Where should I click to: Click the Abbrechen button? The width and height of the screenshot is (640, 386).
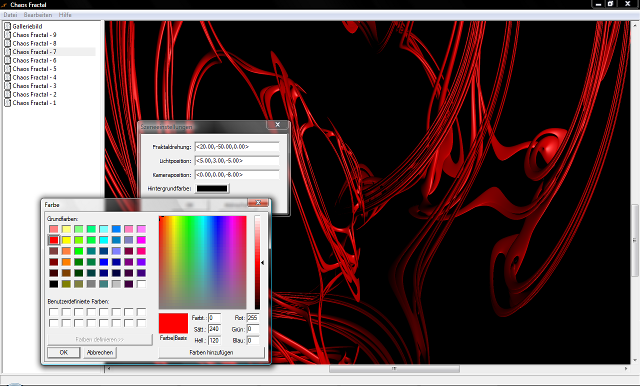click(x=100, y=353)
